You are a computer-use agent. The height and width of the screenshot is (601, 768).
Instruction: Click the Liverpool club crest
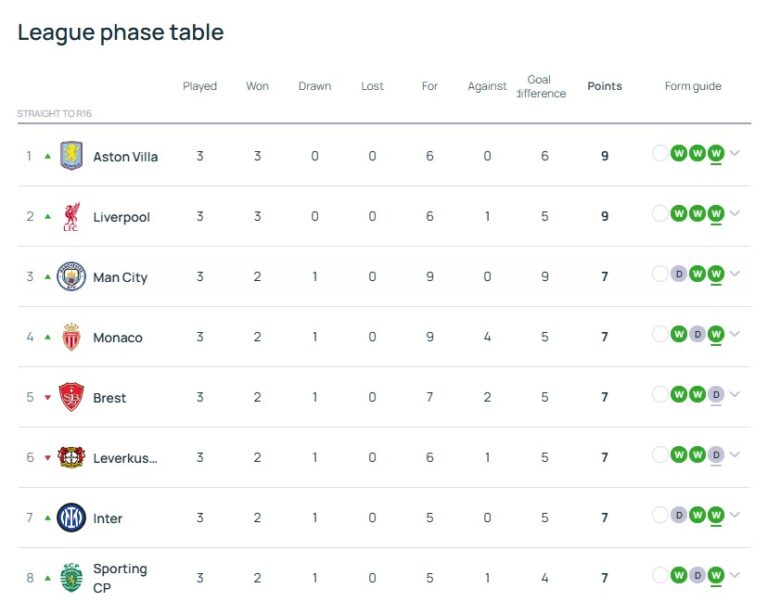71,217
